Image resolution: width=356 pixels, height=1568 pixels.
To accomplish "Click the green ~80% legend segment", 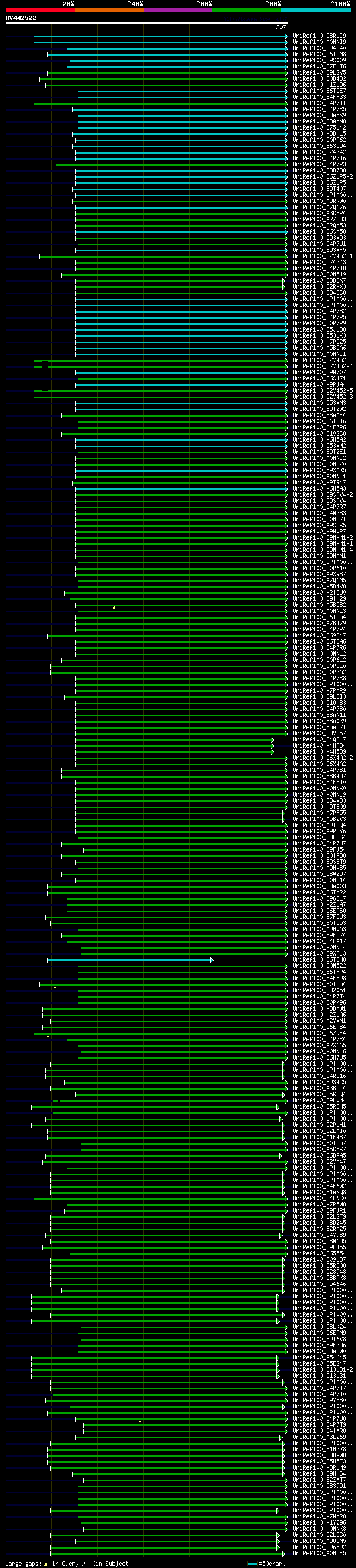I will tap(247, 10).
